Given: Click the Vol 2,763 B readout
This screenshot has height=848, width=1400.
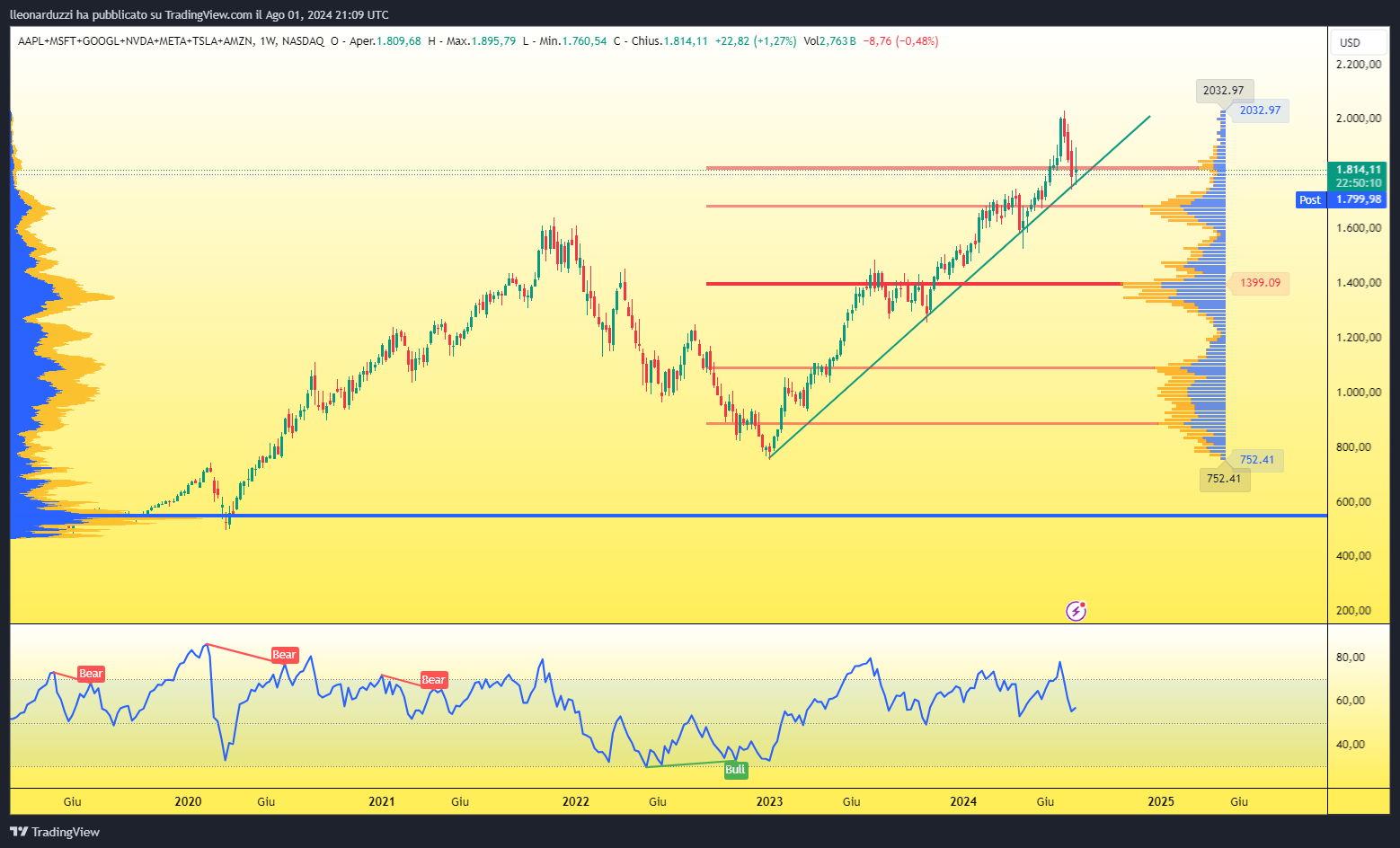Looking at the screenshot, I should [829, 41].
